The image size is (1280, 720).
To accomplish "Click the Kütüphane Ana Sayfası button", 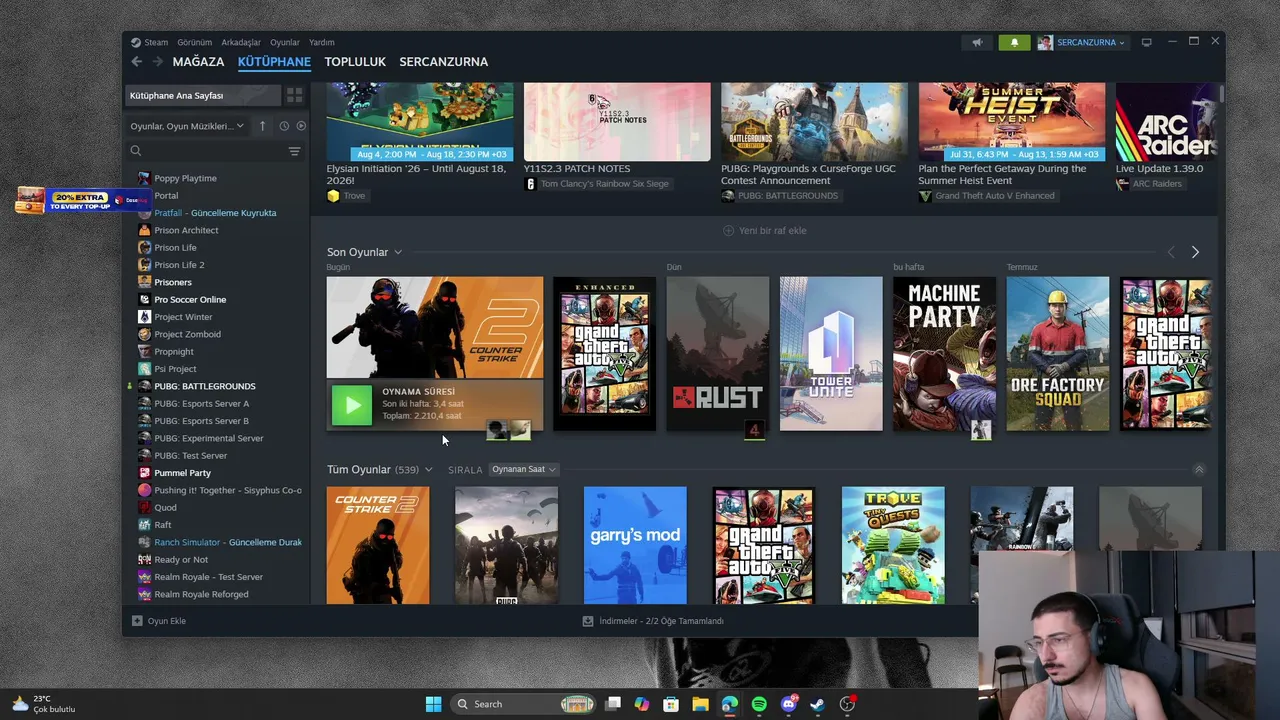I will click(x=203, y=95).
